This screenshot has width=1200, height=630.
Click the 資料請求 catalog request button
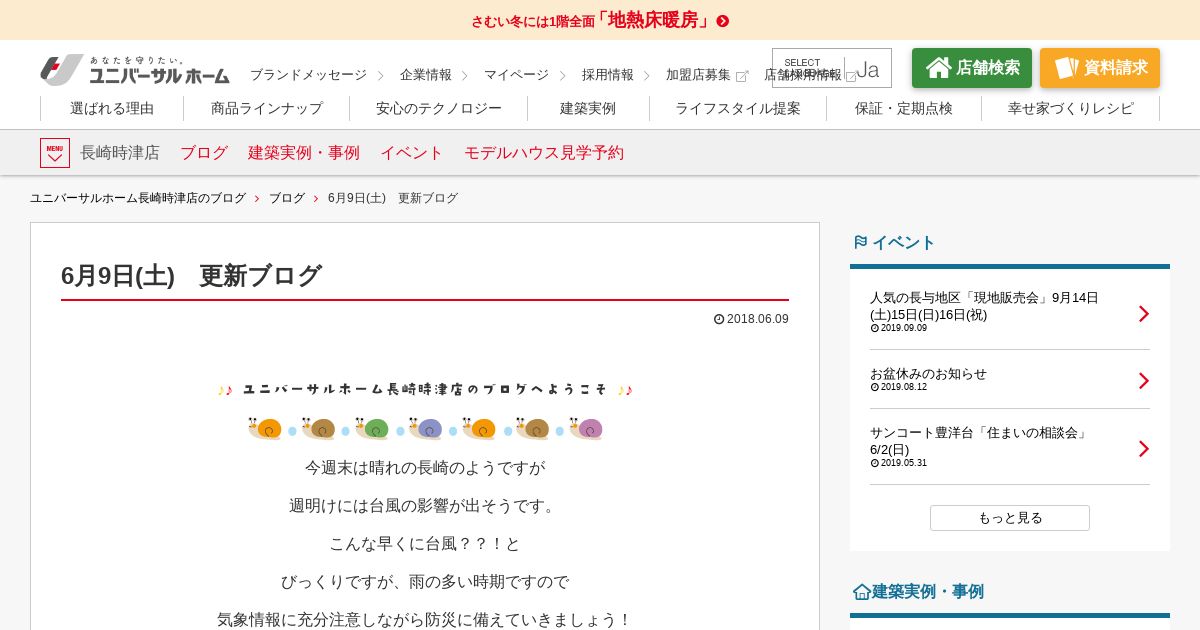click(x=1100, y=68)
